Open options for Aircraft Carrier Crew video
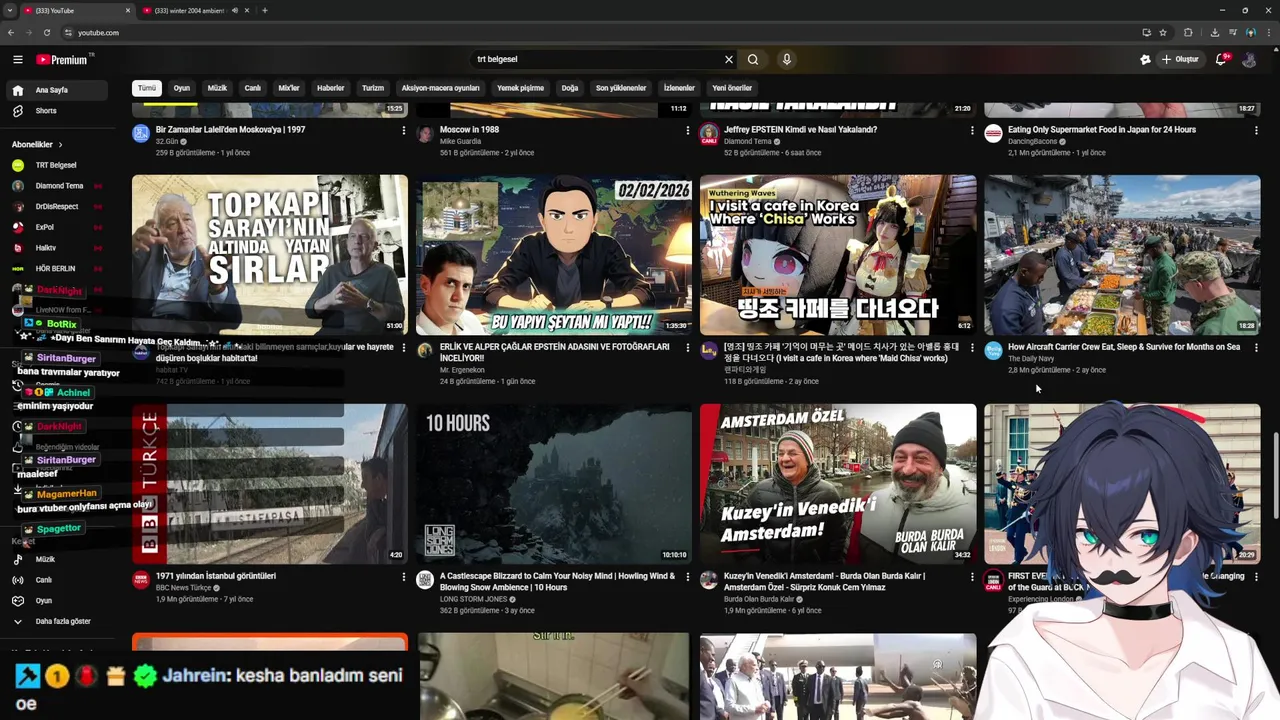This screenshot has width=1280, height=720. [x=1256, y=348]
